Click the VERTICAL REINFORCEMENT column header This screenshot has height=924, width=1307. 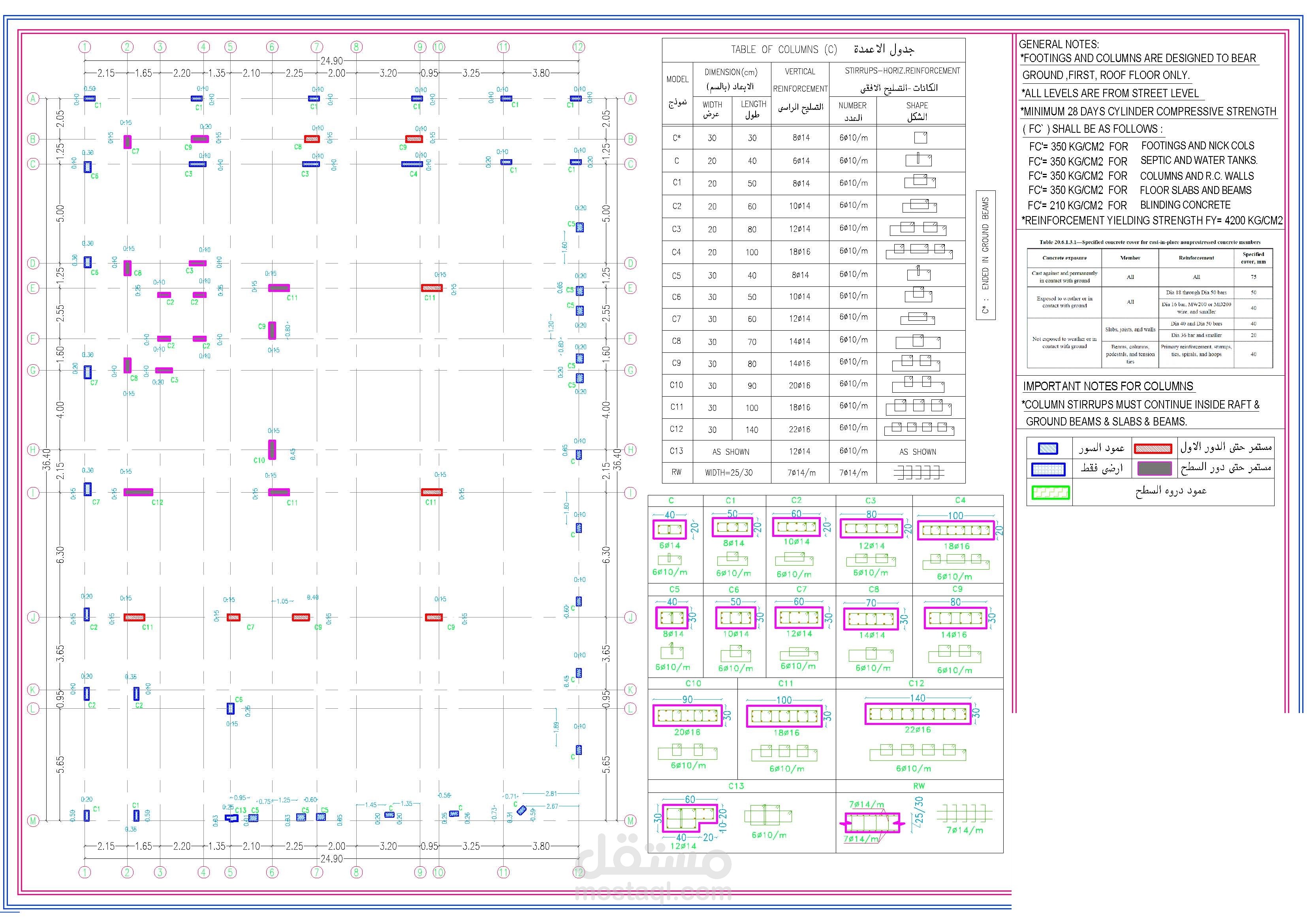click(800, 80)
